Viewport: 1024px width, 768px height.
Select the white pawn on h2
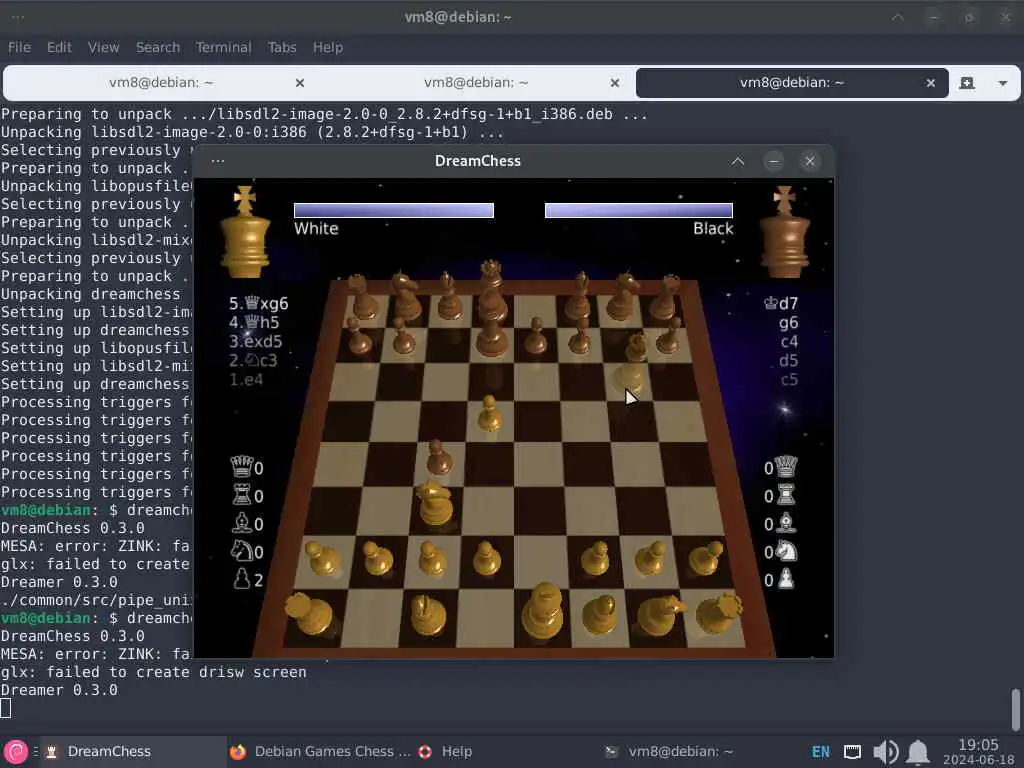coord(706,559)
